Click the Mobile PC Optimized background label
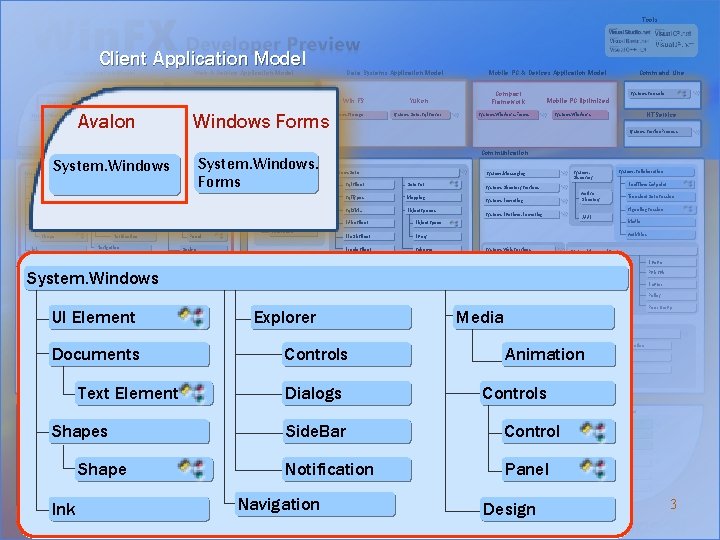720x540 pixels. [578, 101]
